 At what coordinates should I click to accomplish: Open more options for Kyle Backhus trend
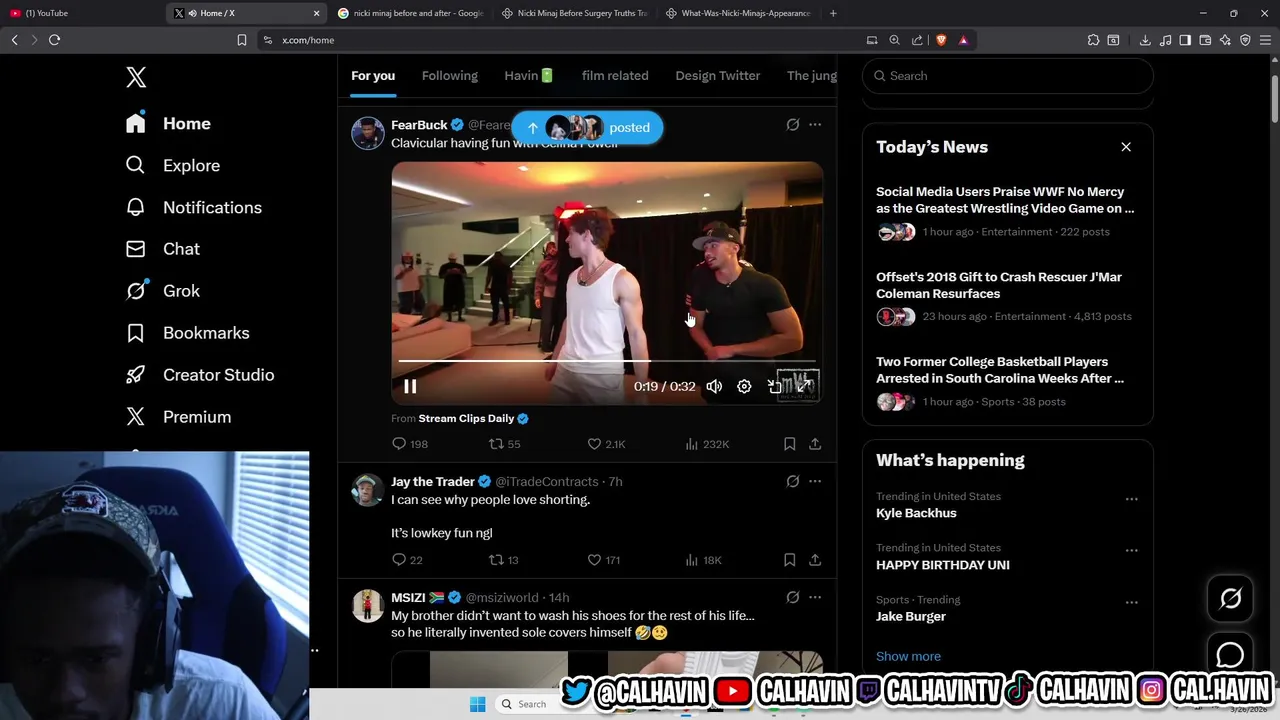1131,499
